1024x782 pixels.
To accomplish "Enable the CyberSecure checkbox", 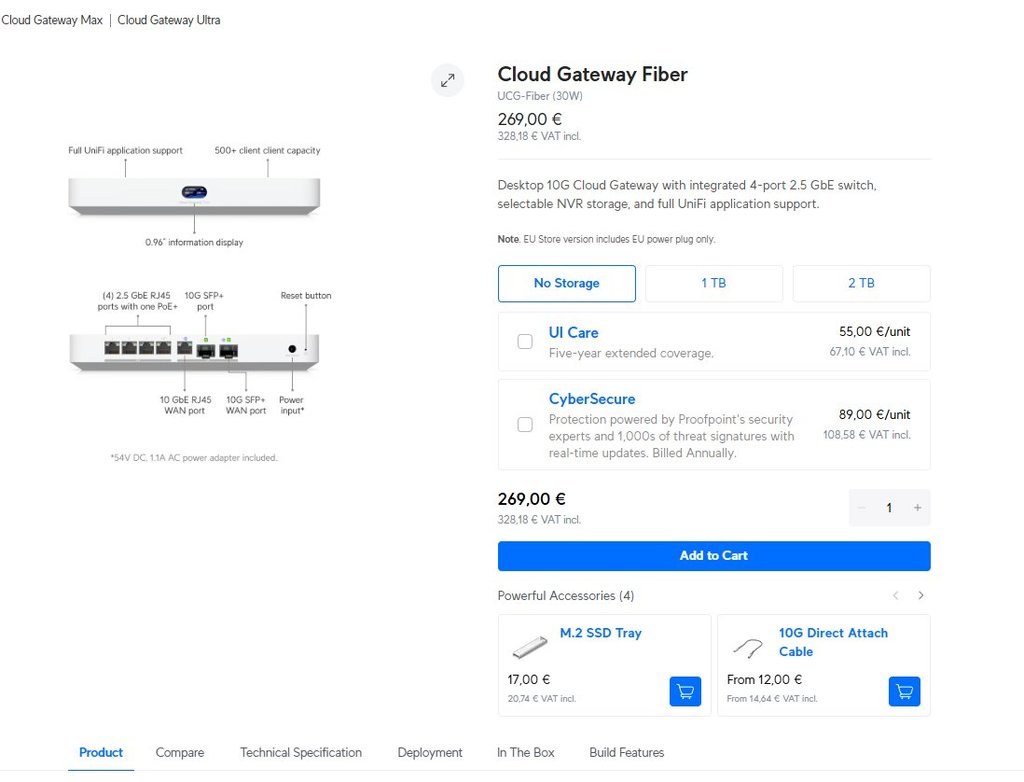I will (x=525, y=425).
